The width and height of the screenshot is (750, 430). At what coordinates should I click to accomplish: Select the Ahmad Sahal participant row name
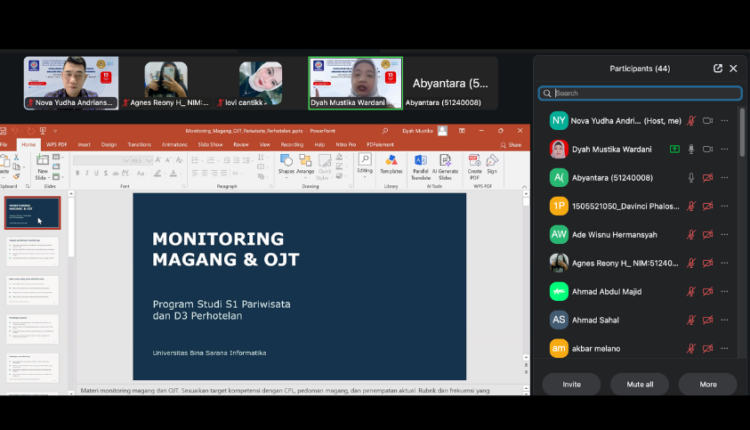596,320
